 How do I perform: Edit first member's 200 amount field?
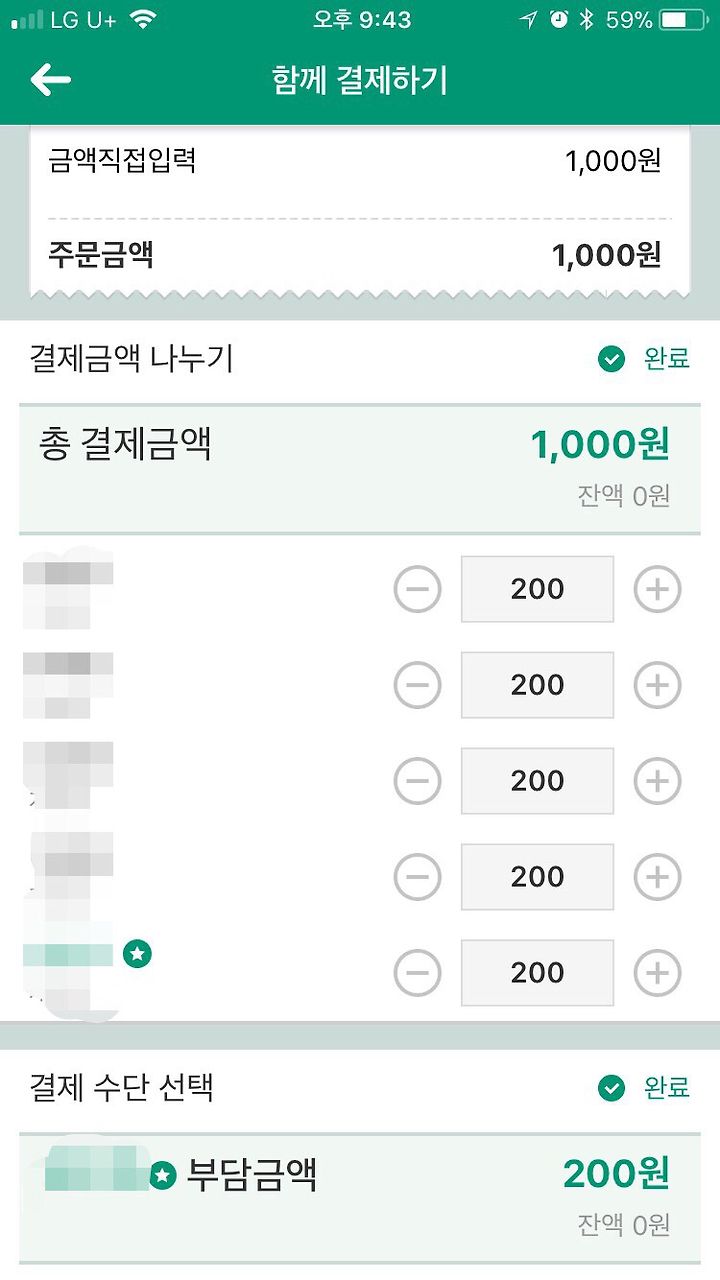537,590
